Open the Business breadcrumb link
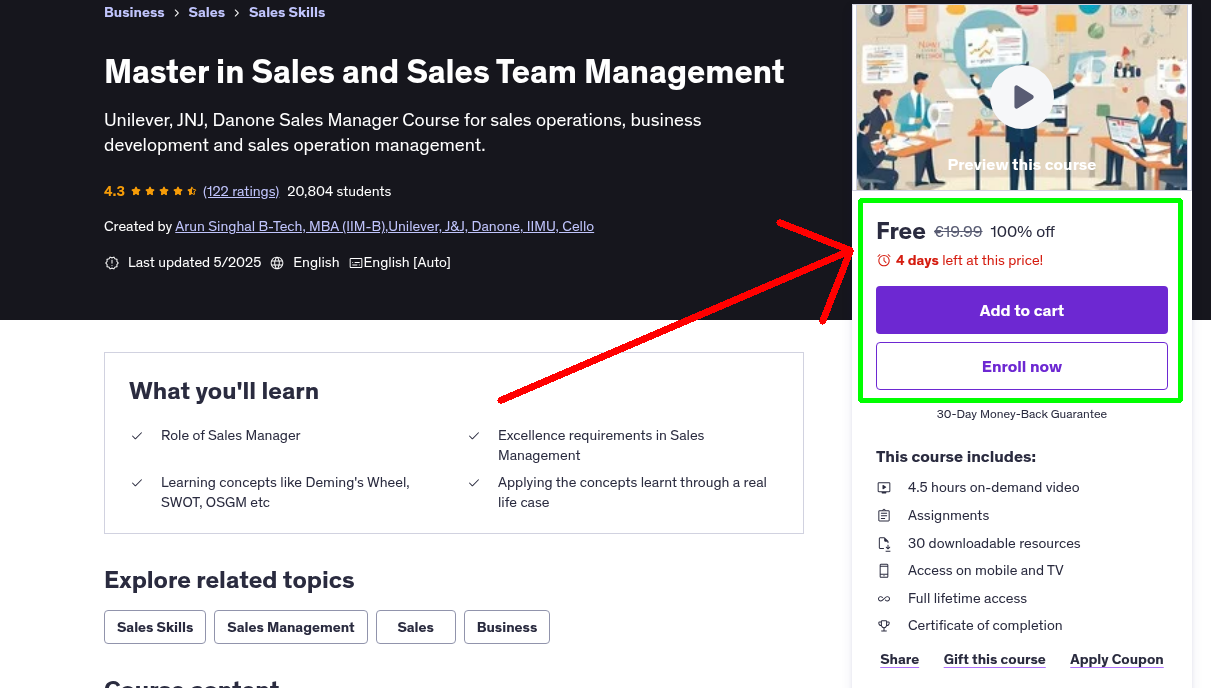This screenshot has height=688, width=1211. 134,12
